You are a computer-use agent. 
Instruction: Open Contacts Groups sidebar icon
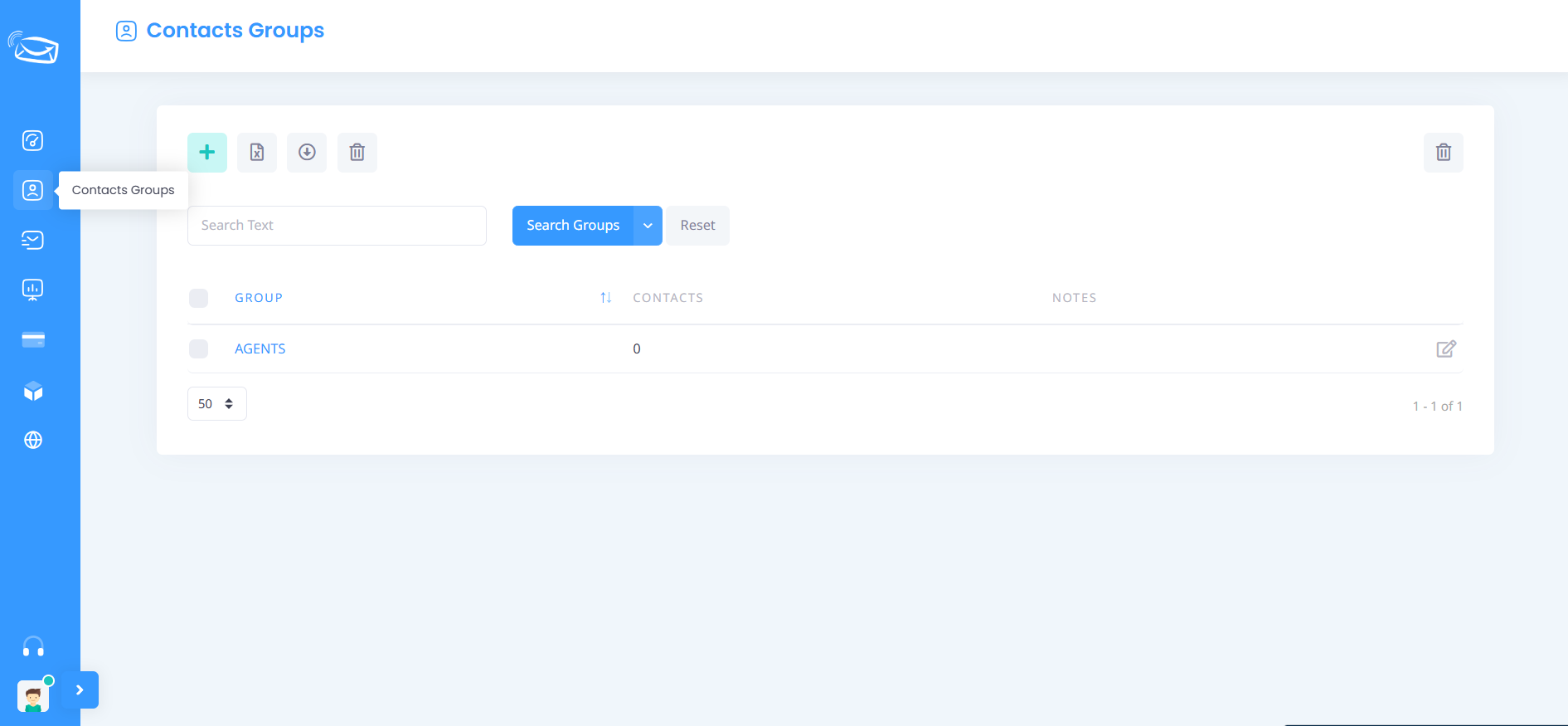click(x=32, y=190)
